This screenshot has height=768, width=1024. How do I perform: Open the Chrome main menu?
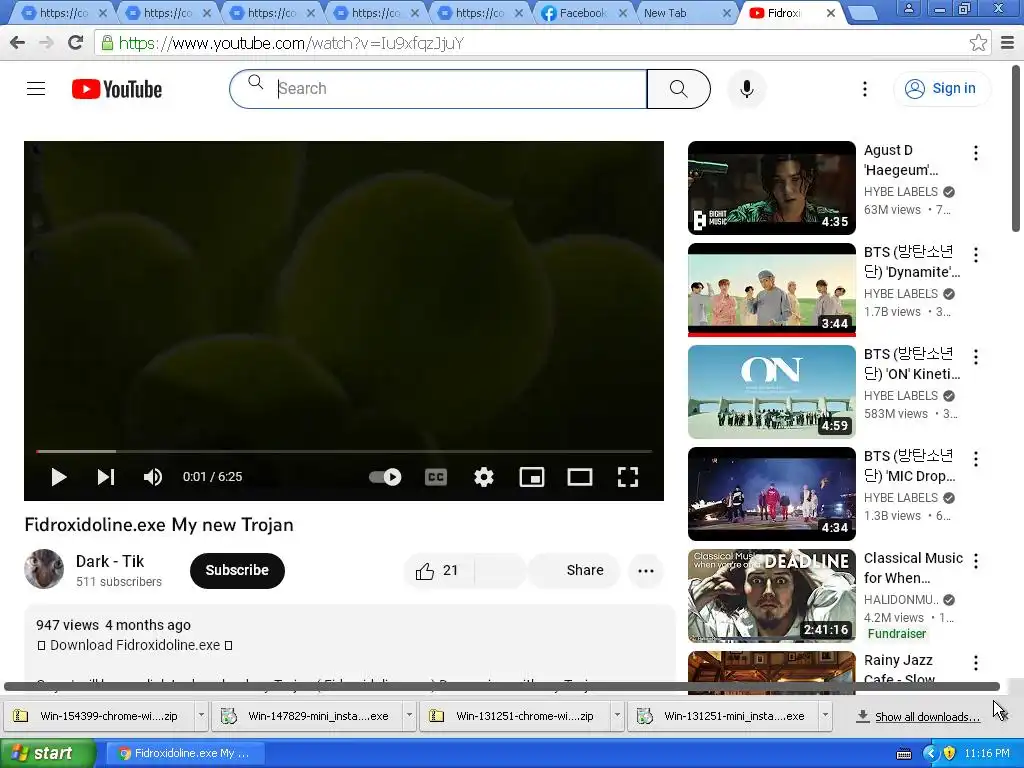tap(1008, 43)
